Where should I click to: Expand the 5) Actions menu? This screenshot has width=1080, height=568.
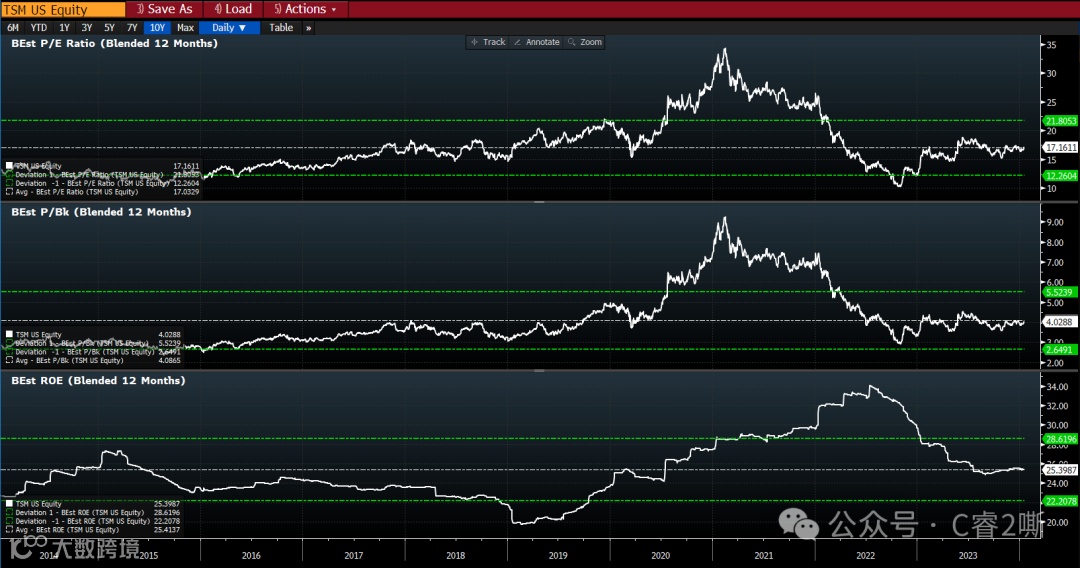click(305, 9)
